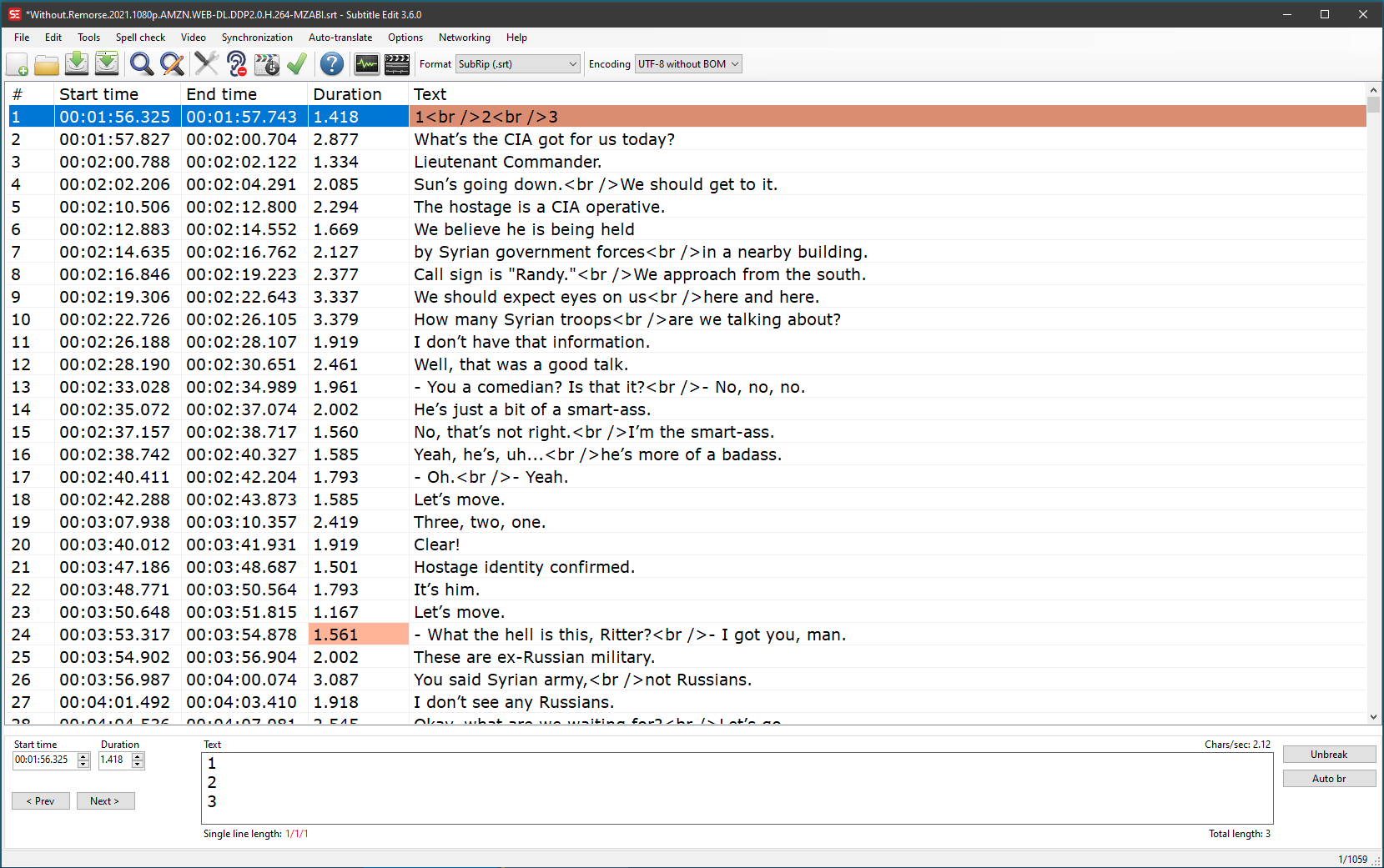Open the Replace dialog
The height and width of the screenshot is (868, 1384).
(173, 63)
